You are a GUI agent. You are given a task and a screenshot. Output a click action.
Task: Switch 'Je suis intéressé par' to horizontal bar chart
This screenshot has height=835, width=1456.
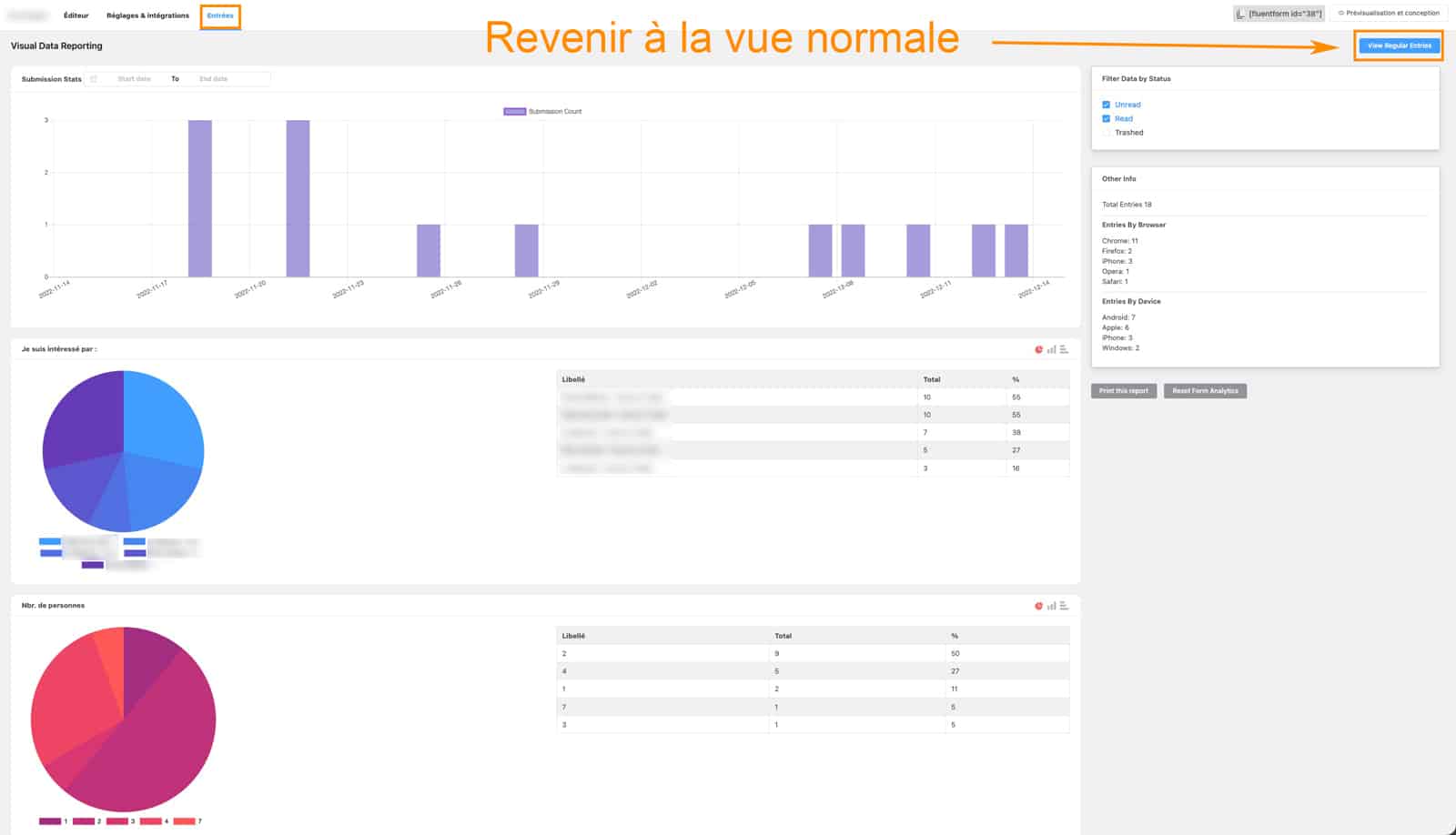pos(1063,349)
